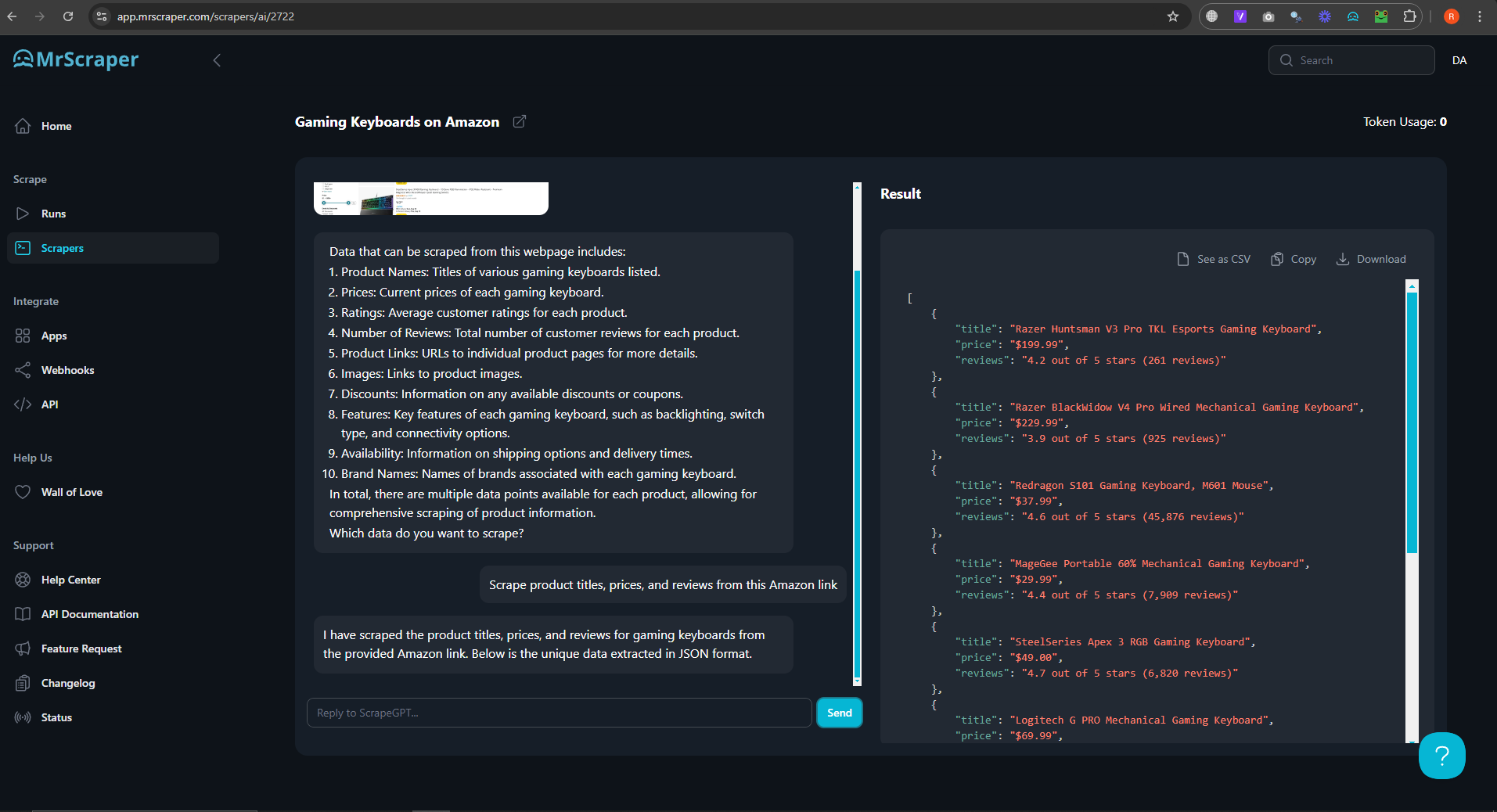Click the Copy clipboard icon
This screenshot has width=1497, height=812.
coord(1277,259)
